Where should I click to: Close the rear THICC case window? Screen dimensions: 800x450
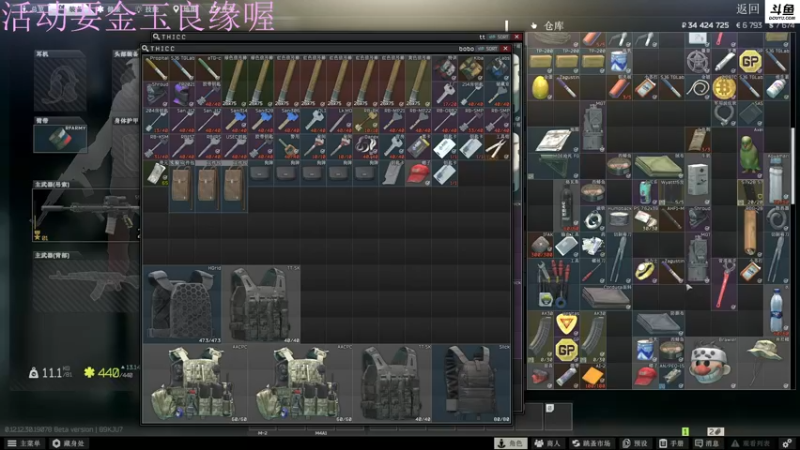pyautogui.click(x=517, y=37)
